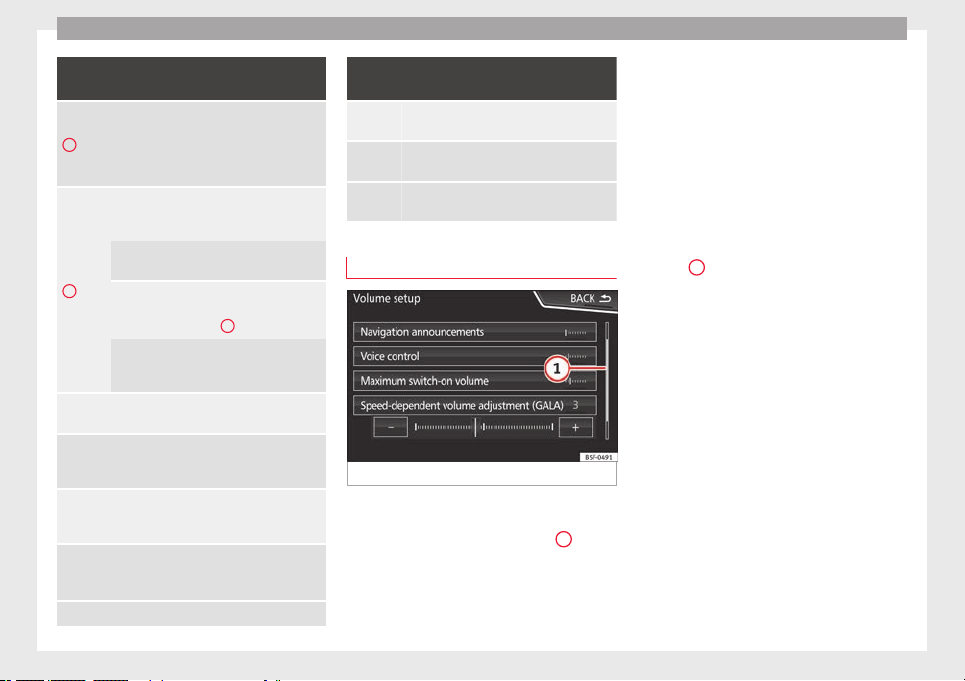Select the Navigation announcements volume option
965x681 pixels.
click(474, 332)
